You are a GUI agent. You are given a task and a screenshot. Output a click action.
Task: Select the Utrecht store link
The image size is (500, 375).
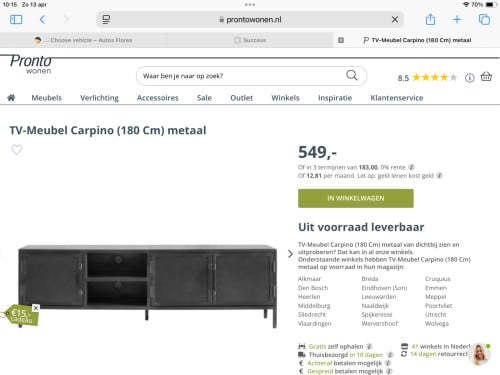435,314
